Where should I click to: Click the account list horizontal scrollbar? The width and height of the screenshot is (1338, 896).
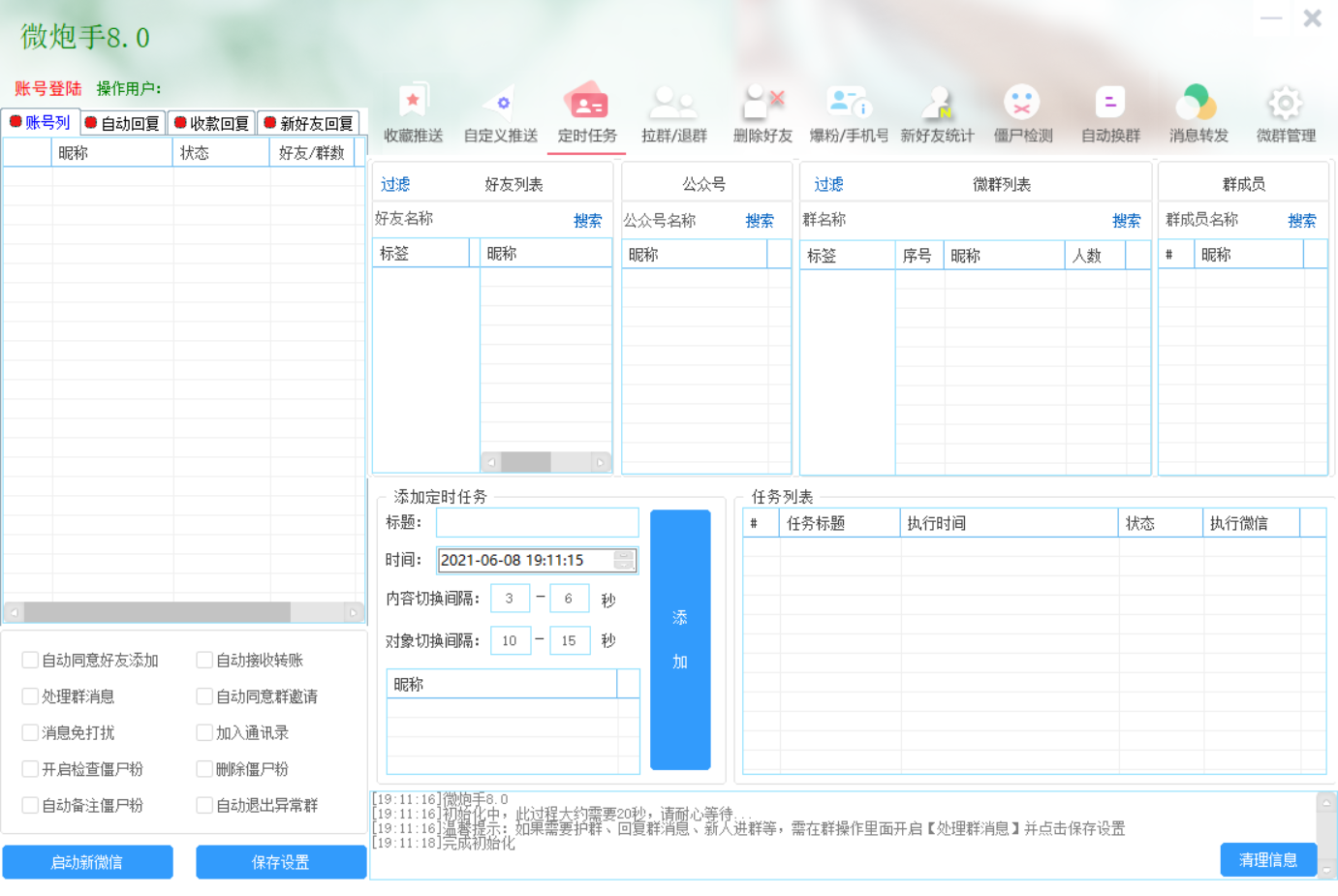[x=183, y=612]
